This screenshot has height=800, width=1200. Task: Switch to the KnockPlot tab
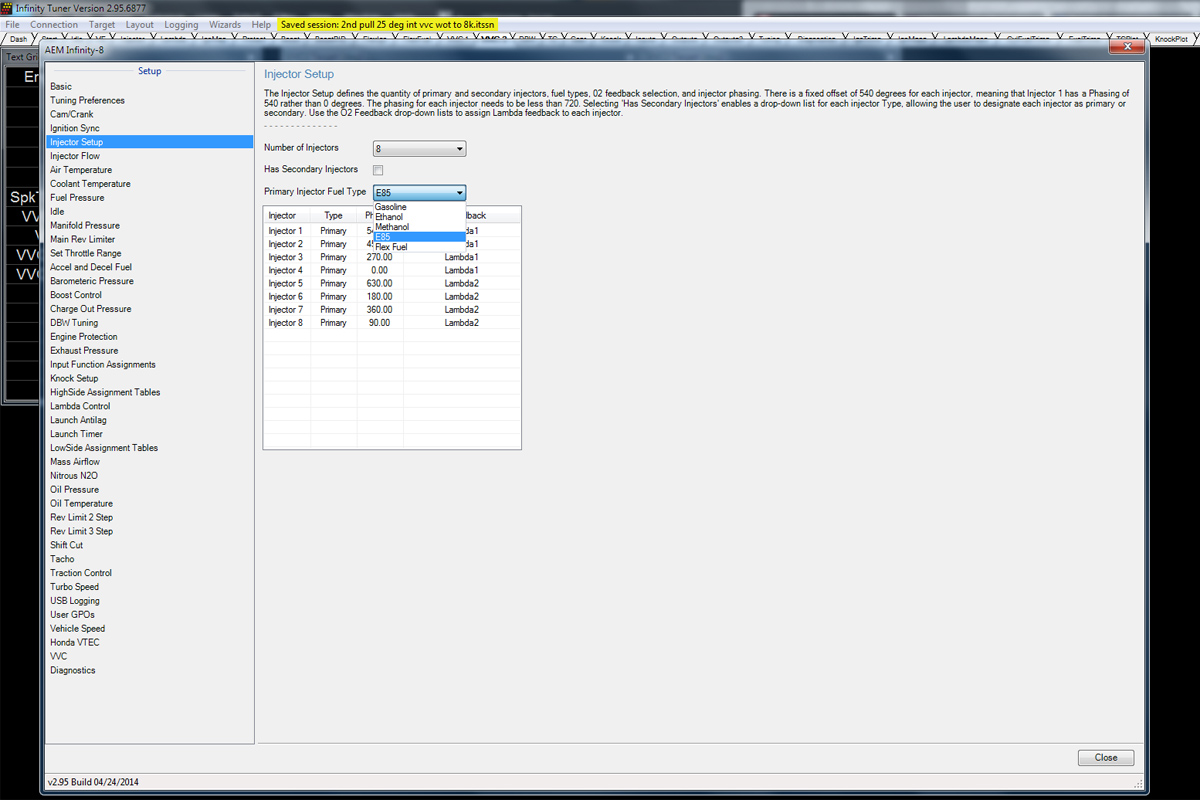coord(1172,39)
